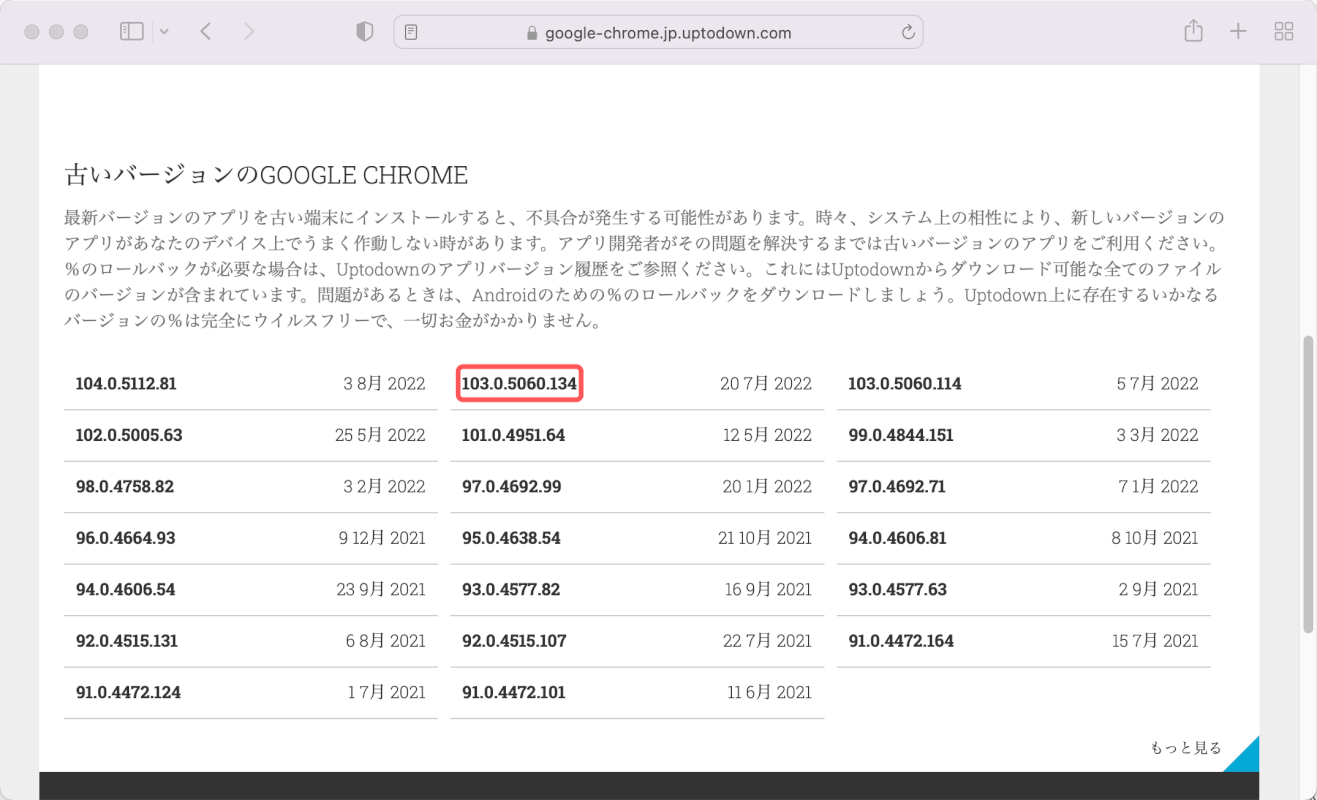This screenshot has height=800, width=1317.
Task: Open the privacy report shield icon
Action: pos(365,32)
